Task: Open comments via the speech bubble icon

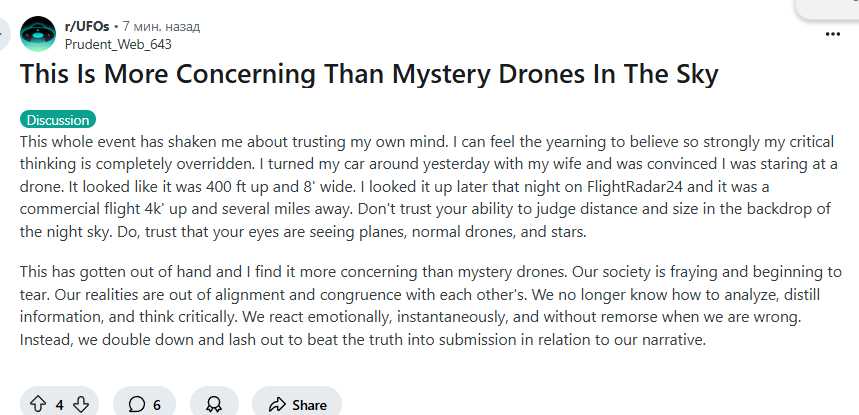Action: point(136,405)
